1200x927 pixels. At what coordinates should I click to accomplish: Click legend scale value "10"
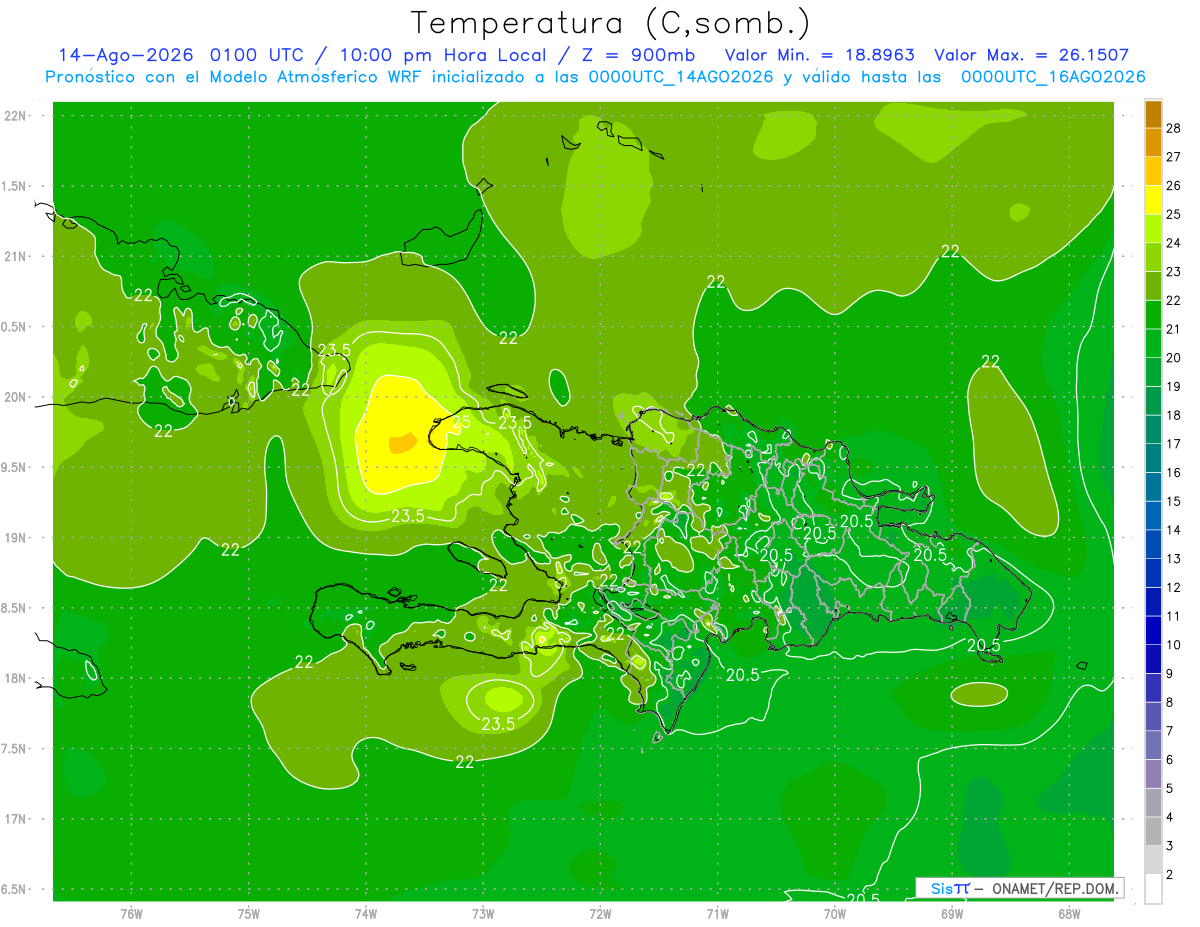(1173, 645)
